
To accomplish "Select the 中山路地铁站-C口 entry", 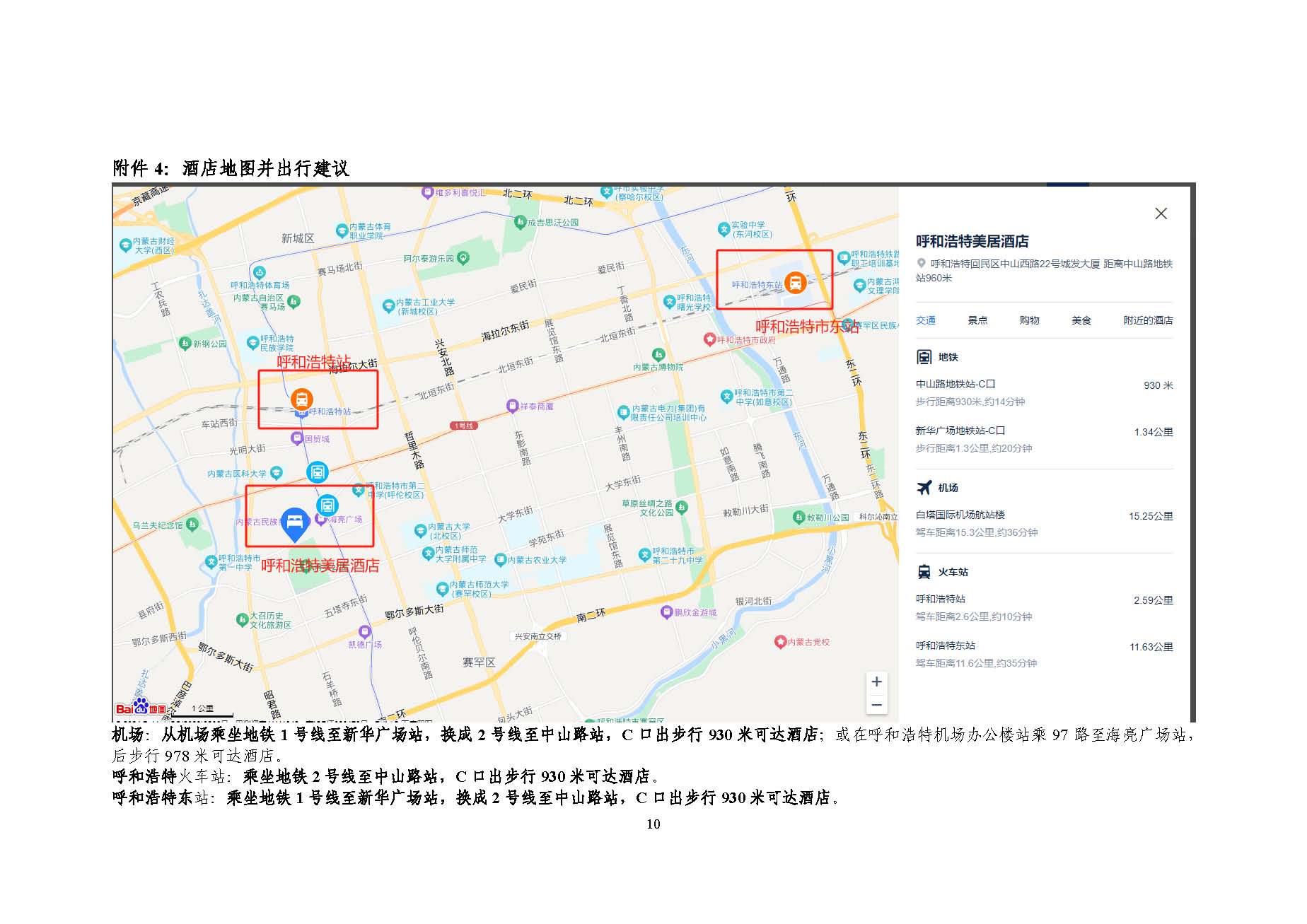I will [955, 385].
